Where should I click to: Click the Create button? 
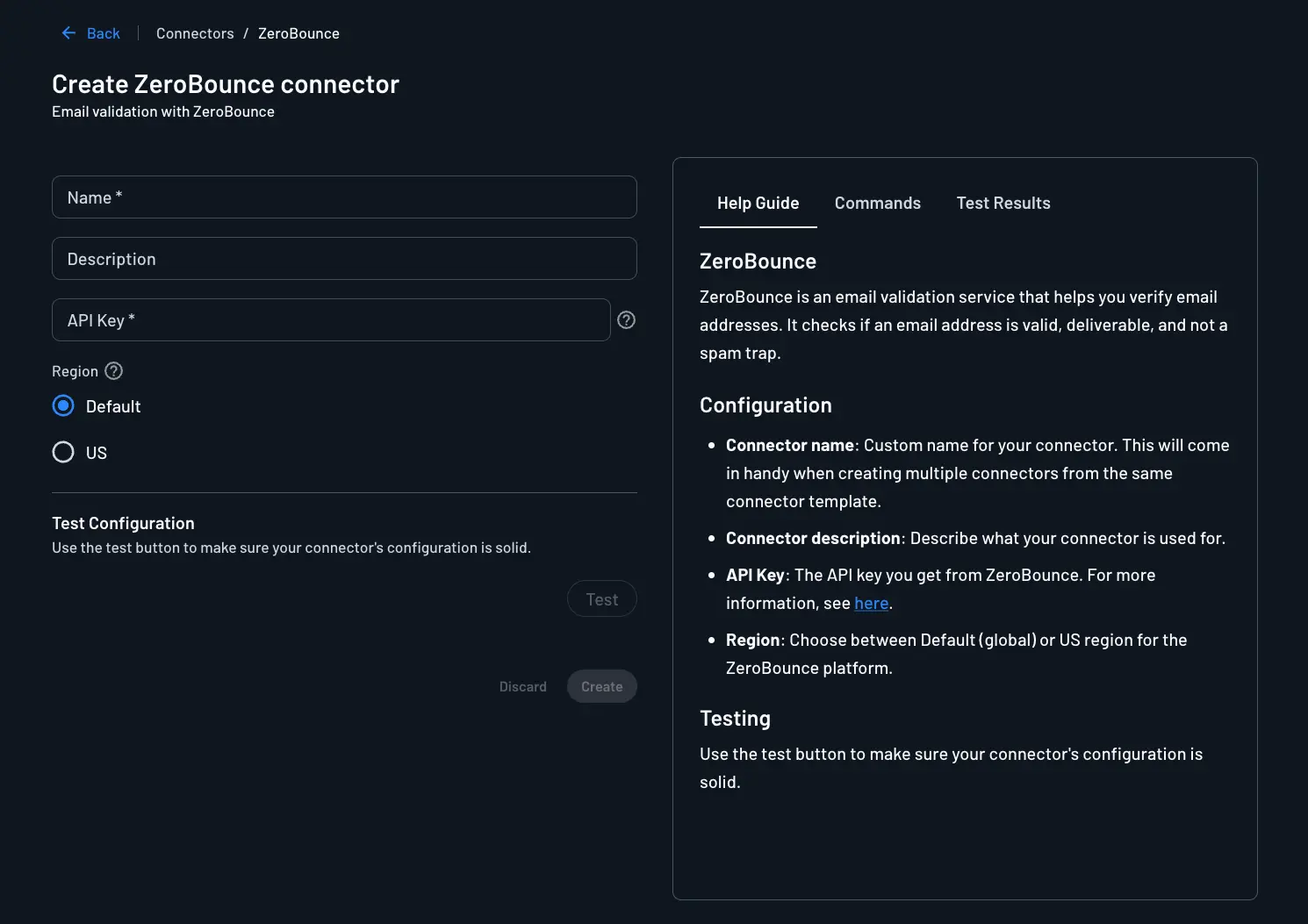[x=602, y=686]
